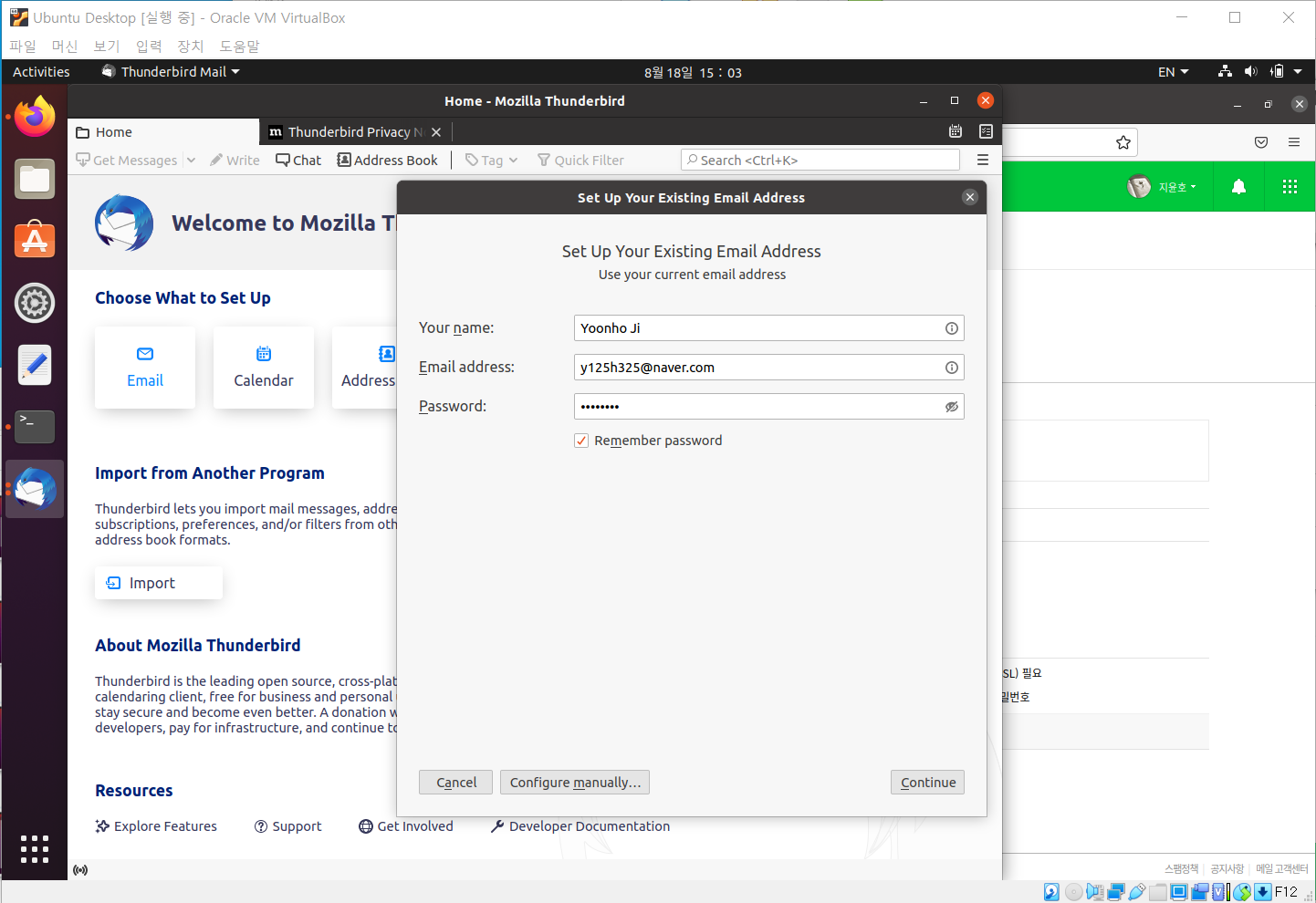This screenshot has width=1316, height=903.
Task: Click the Cancel button
Action: [456, 783]
